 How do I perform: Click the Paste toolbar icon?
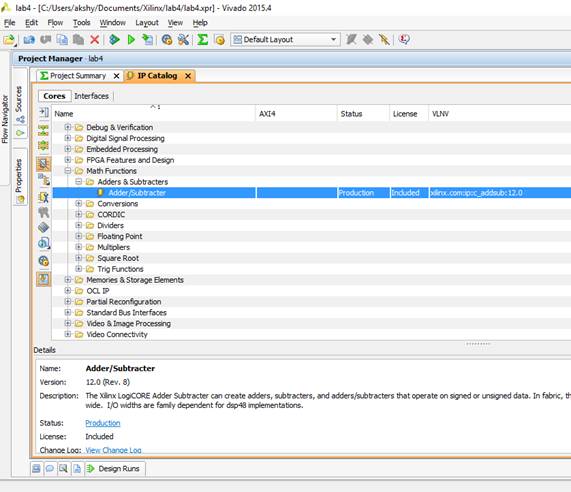pyautogui.click(x=78, y=39)
